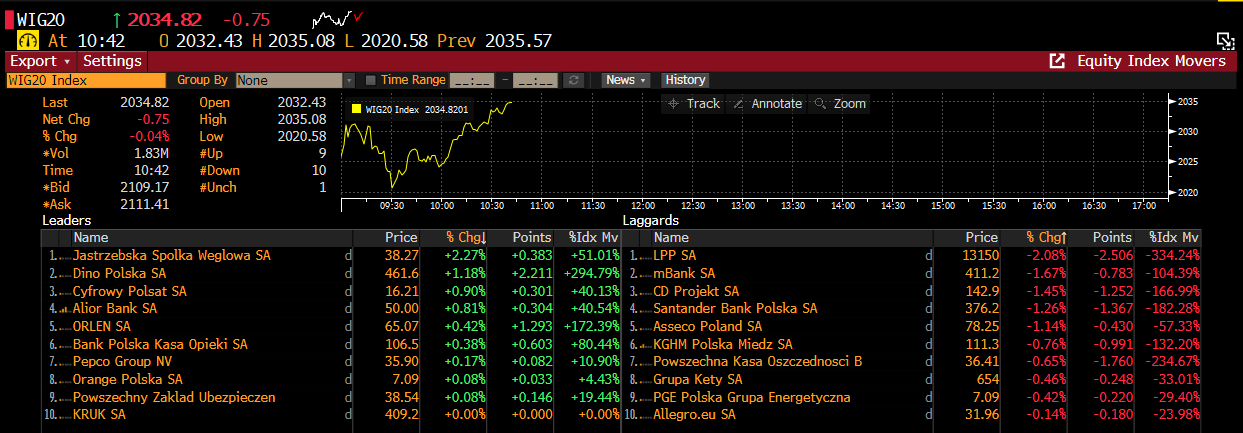Click the 'd' icon in ORLEN SA row
Screen dimensions: 1243x433
[348, 326]
